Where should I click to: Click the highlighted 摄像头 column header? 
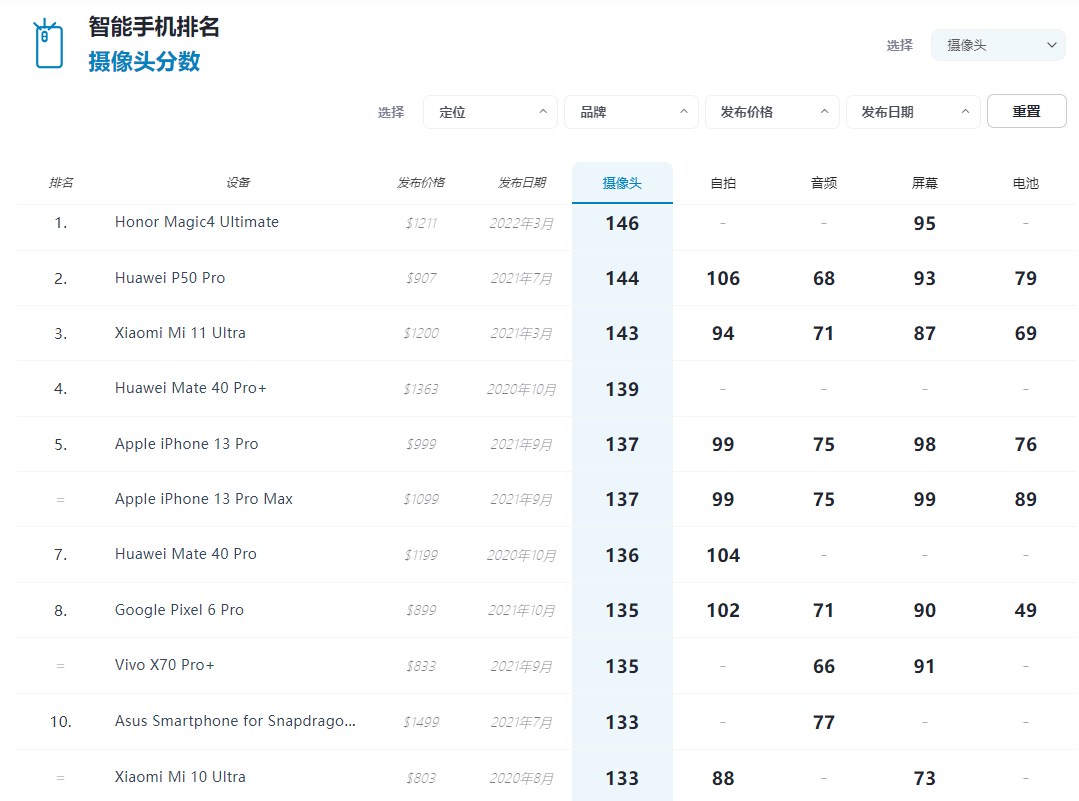(622, 182)
